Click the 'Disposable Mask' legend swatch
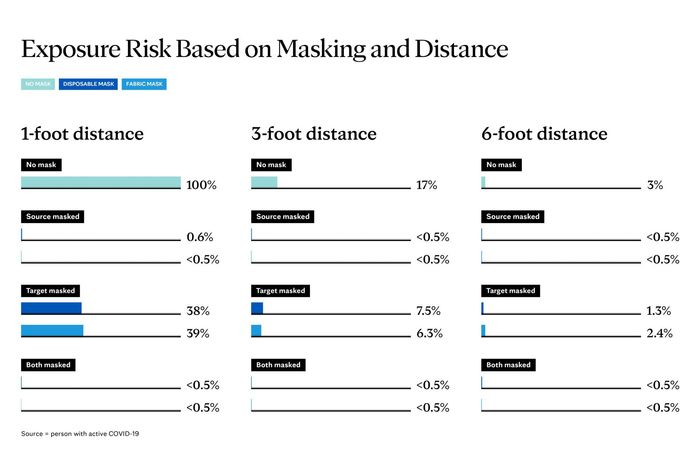The height and width of the screenshot is (467, 700). tap(89, 85)
